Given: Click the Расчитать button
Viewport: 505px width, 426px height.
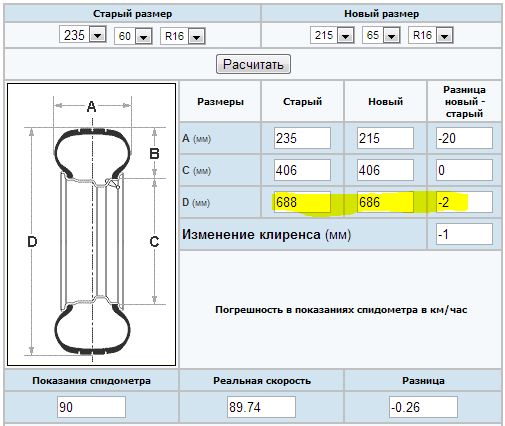Looking at the screenshot, I should click(253, 64).
